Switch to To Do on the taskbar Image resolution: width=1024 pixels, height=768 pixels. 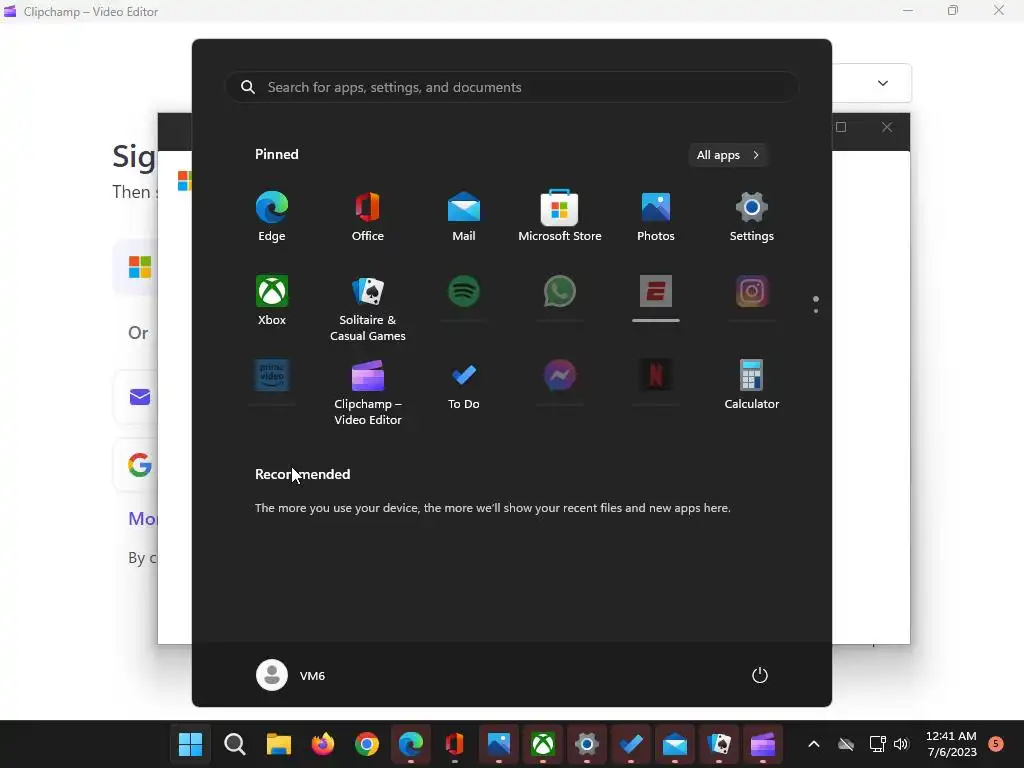pos(631,744)
